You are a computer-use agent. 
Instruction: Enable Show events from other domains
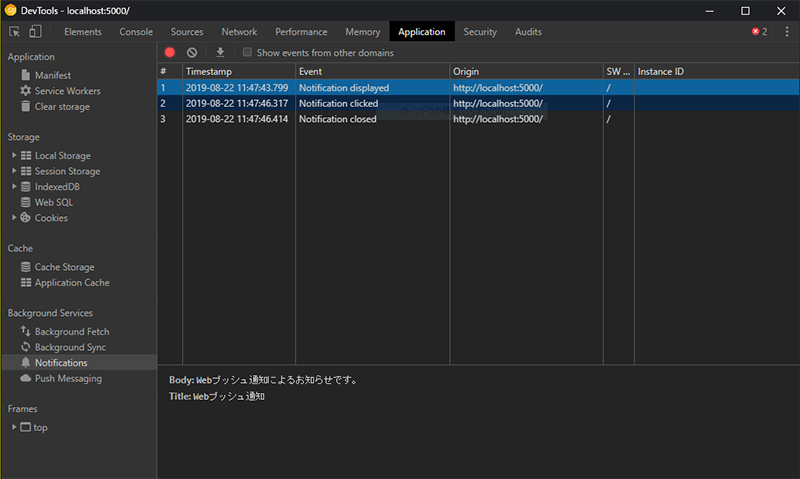pyautogui.click(x=247, y=52)
